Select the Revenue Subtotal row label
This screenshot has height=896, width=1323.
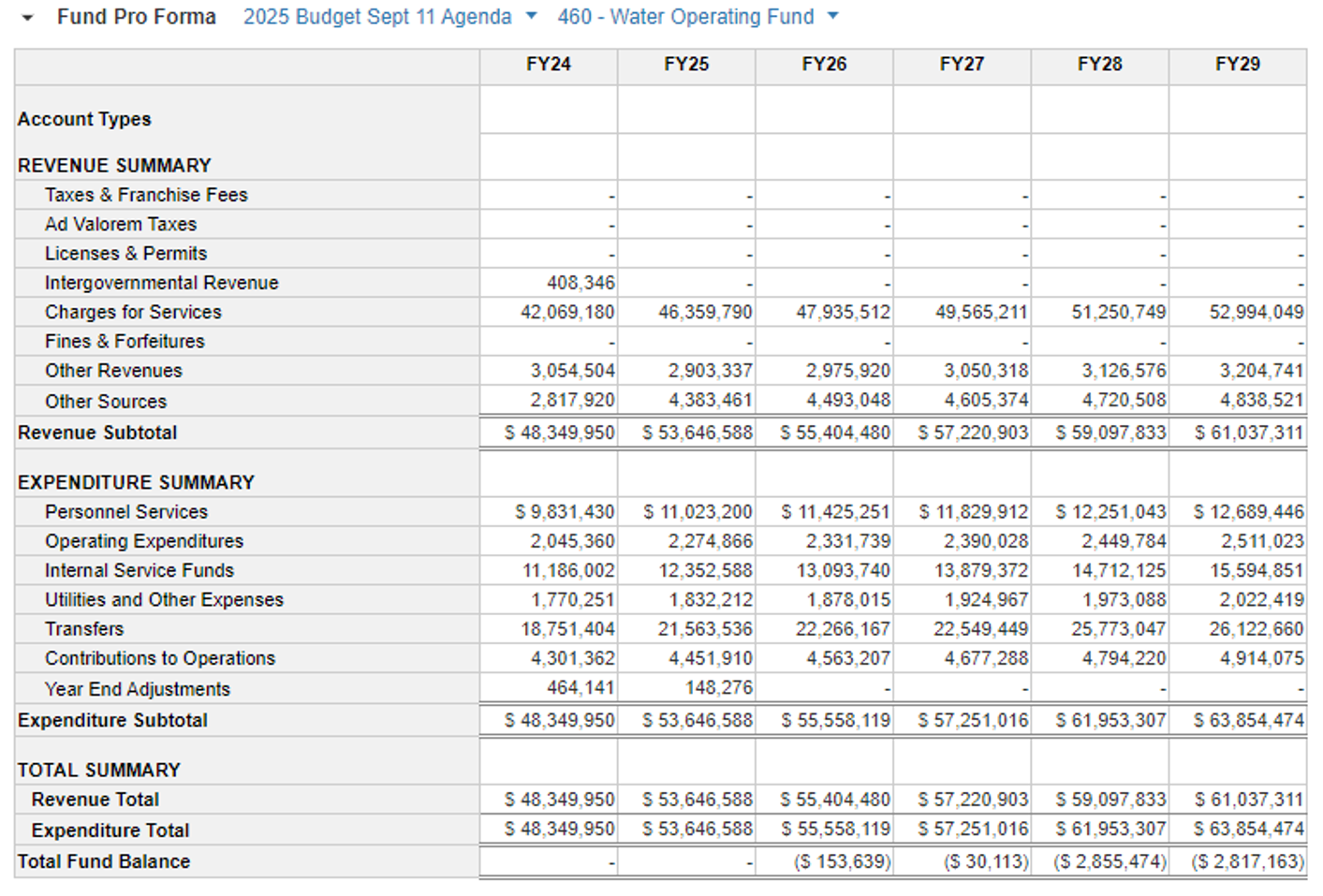click(x=97, y=433)
